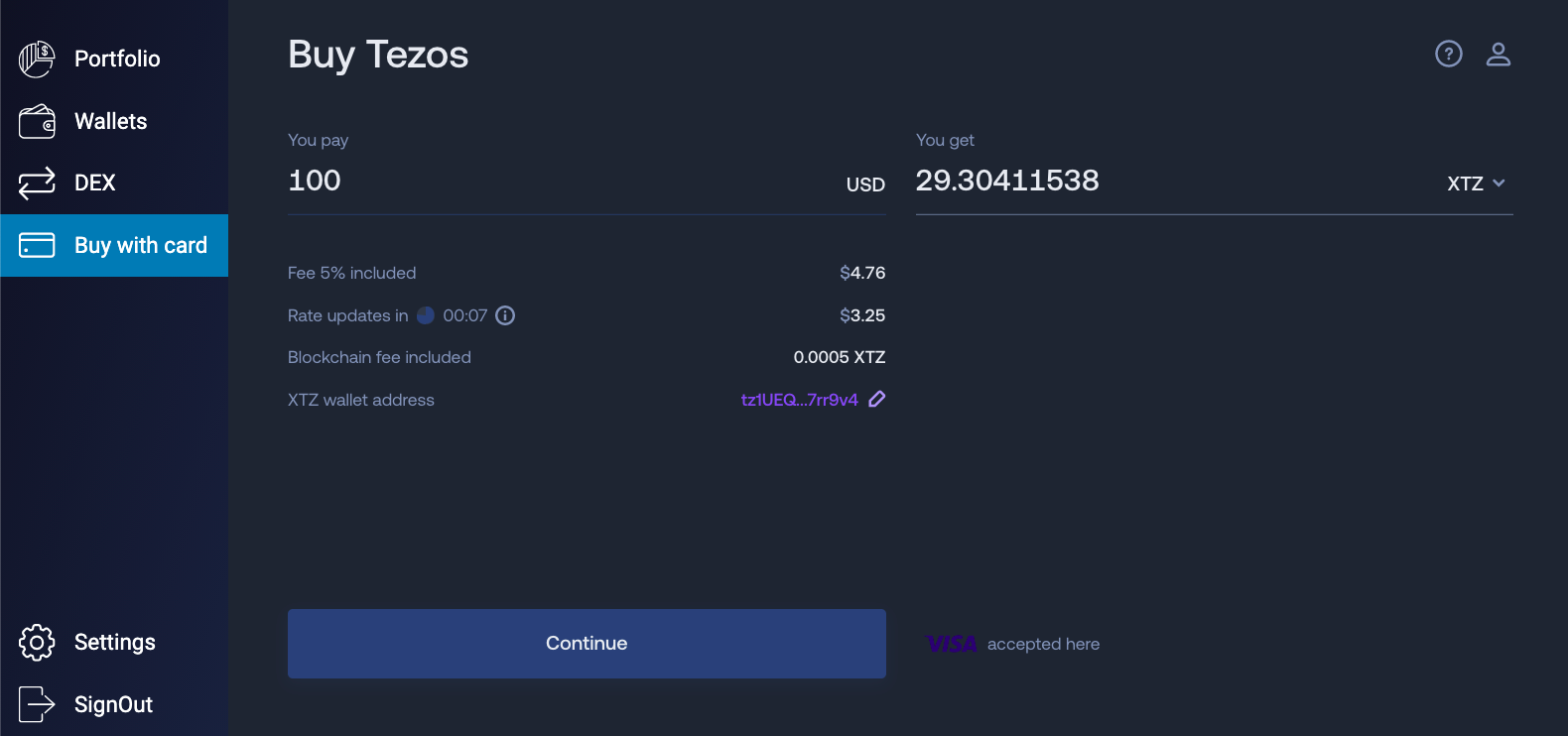
Task: Edit wallet address with the pencil icon
Action: 876,399
